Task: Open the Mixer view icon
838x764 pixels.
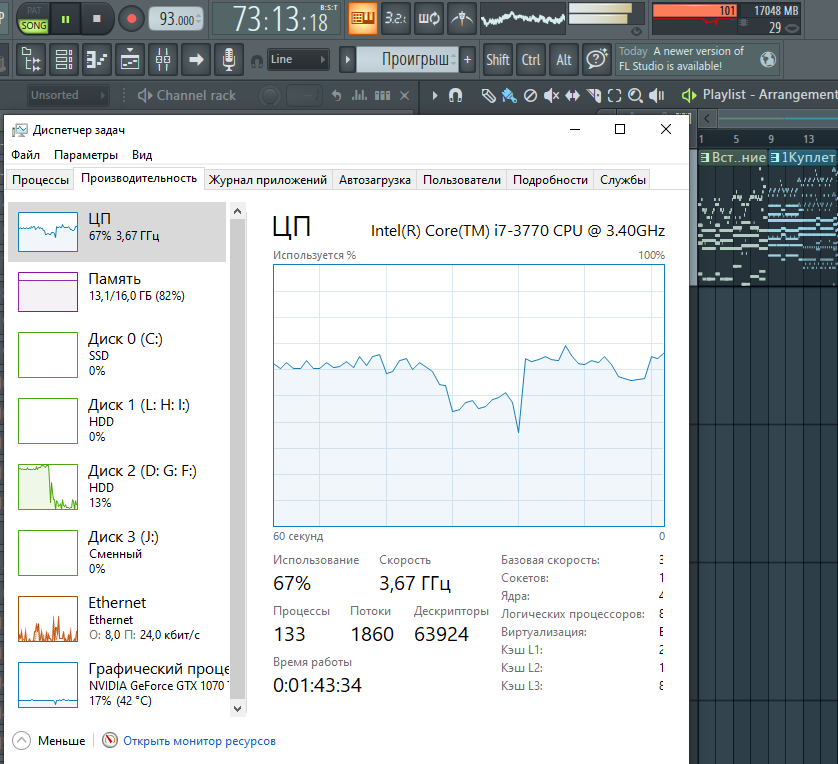Action: pyautogui.click(x=163, y=59)
